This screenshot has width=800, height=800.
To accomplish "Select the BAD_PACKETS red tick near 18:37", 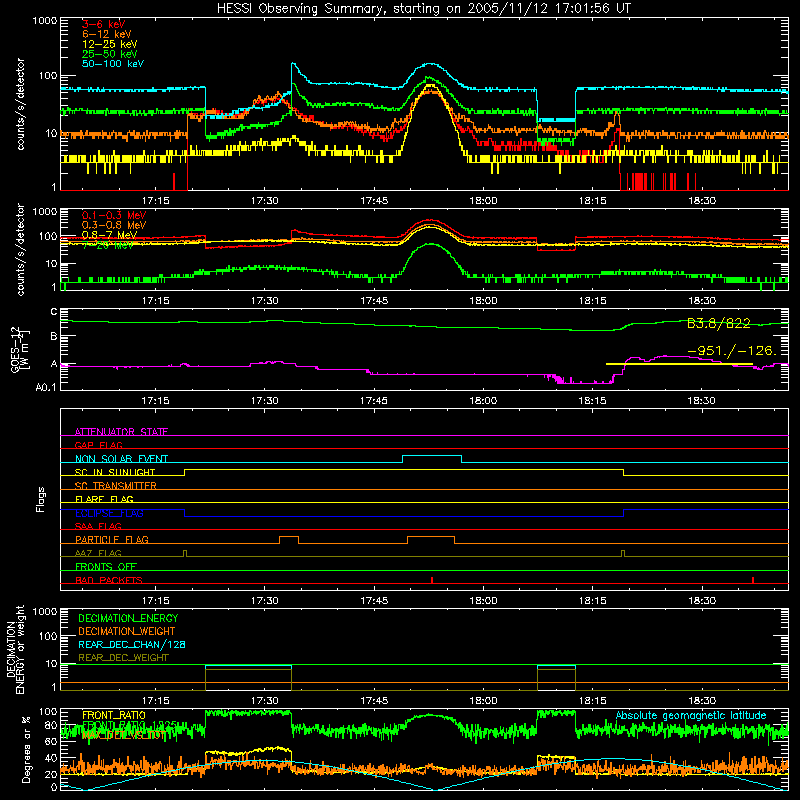I will pyautogui.click(x=753, y=580).
